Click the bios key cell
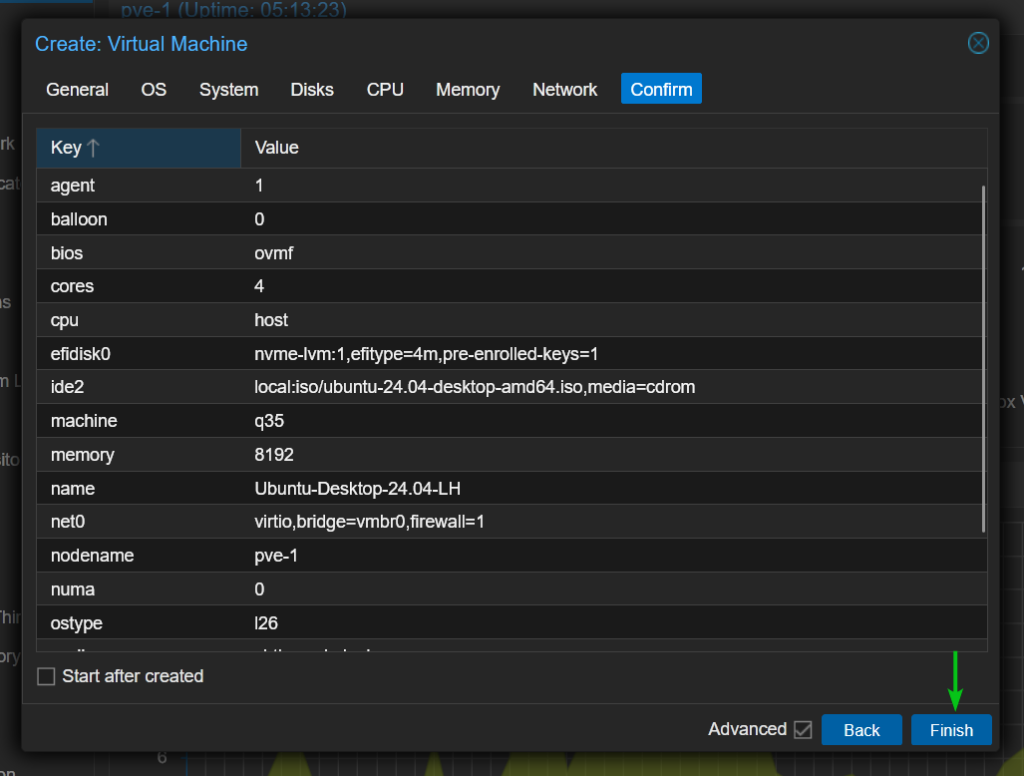Screen dimensions: 1024x776 click(x=67, y=253)
